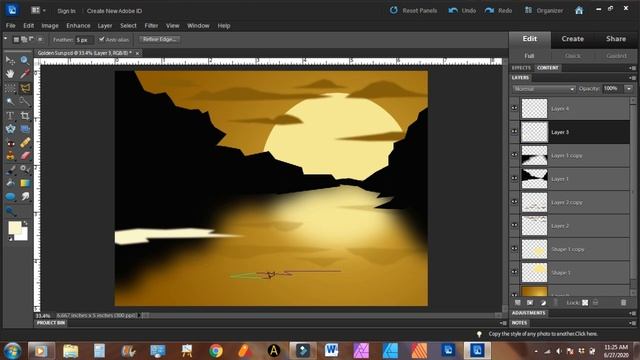
Task: Toggle Shape 1 visibility eye
Action: point(514,272)
